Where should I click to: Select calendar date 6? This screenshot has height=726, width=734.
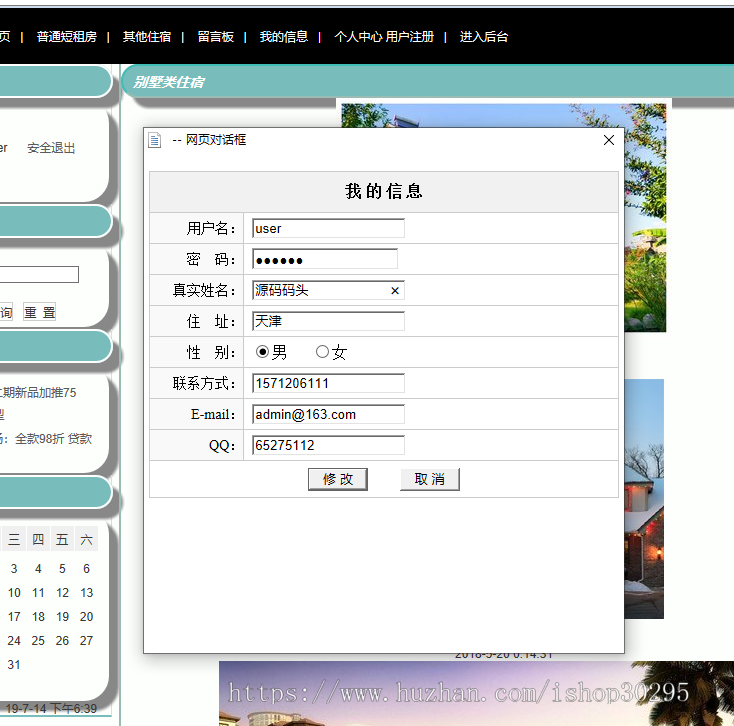[87, 569]
